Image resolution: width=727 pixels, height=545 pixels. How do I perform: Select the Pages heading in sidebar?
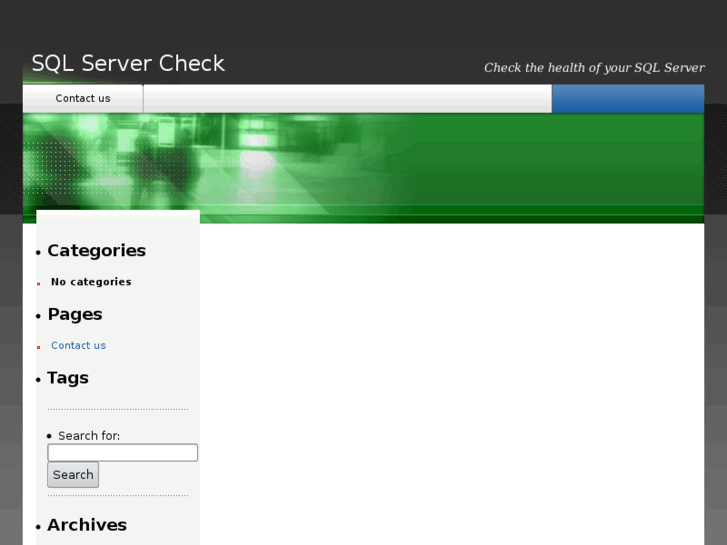75,314
